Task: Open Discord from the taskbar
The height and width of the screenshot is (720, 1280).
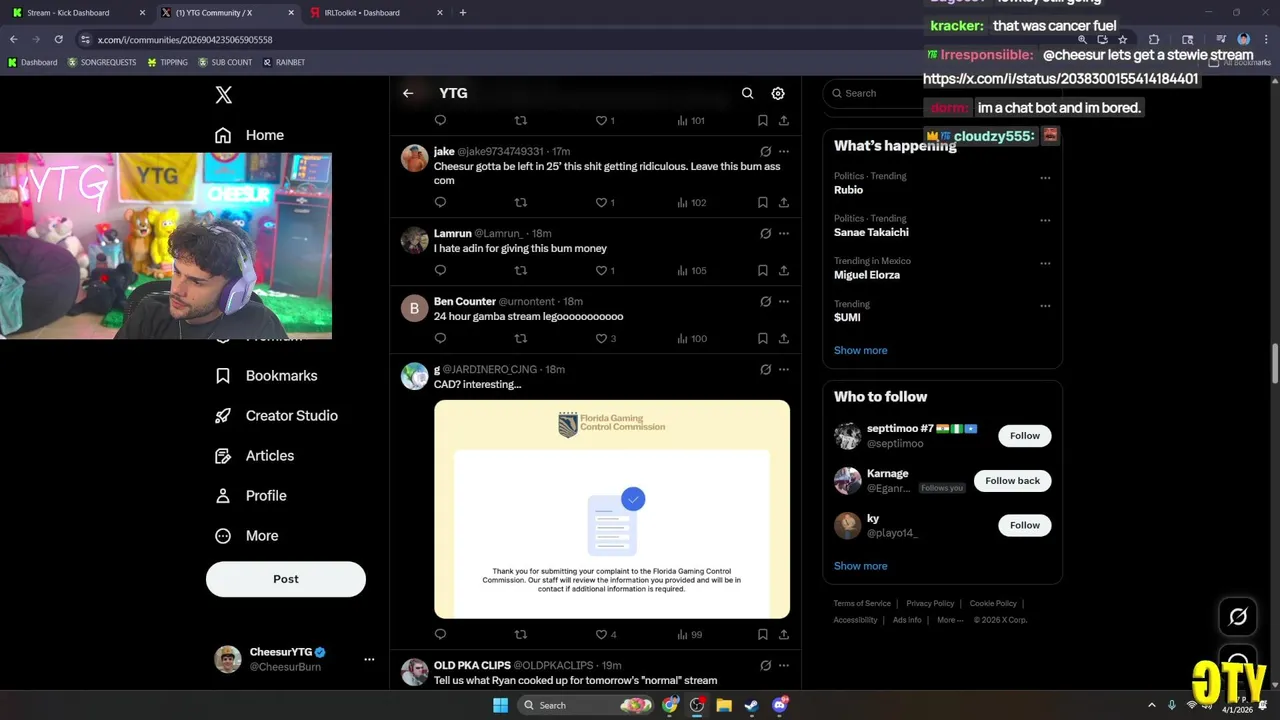Action: coord(779,705)
